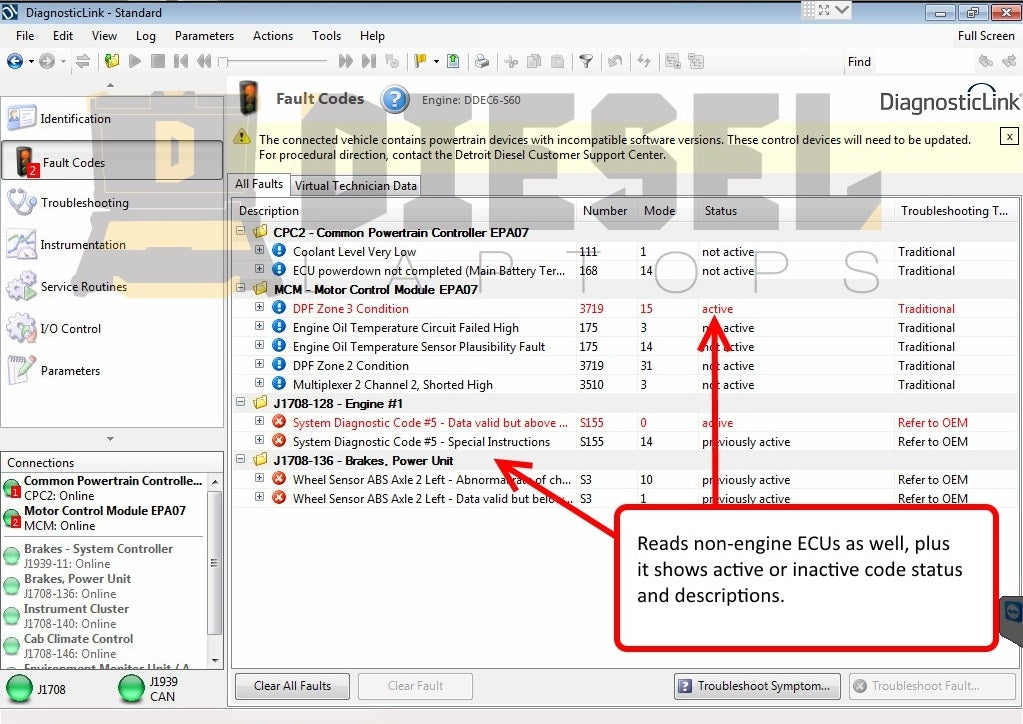Click the skip to log end button
This screenshot has width=1023, height=724.
(369, 61)
